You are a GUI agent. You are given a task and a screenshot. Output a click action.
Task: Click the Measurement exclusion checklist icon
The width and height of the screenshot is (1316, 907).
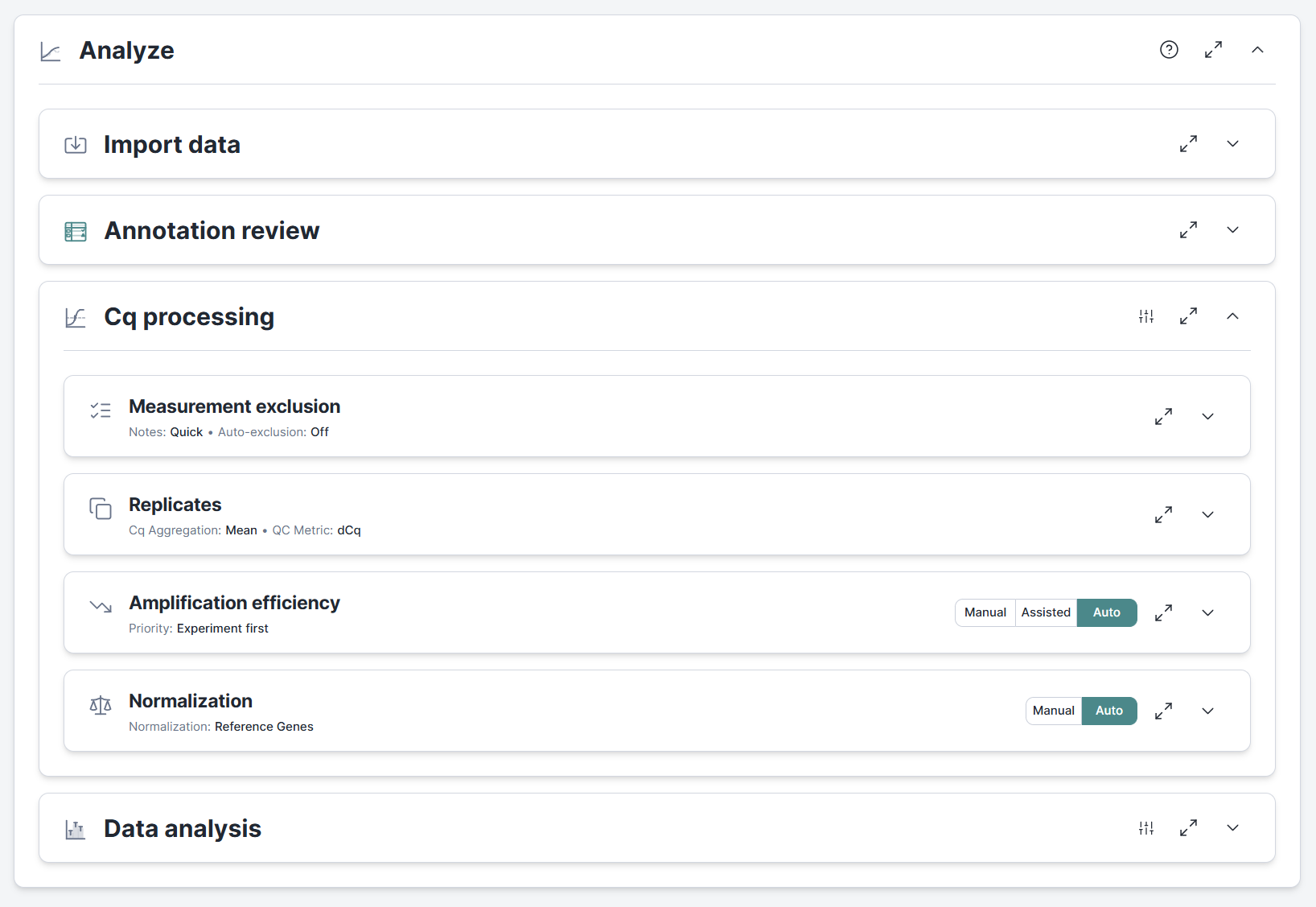101,410
